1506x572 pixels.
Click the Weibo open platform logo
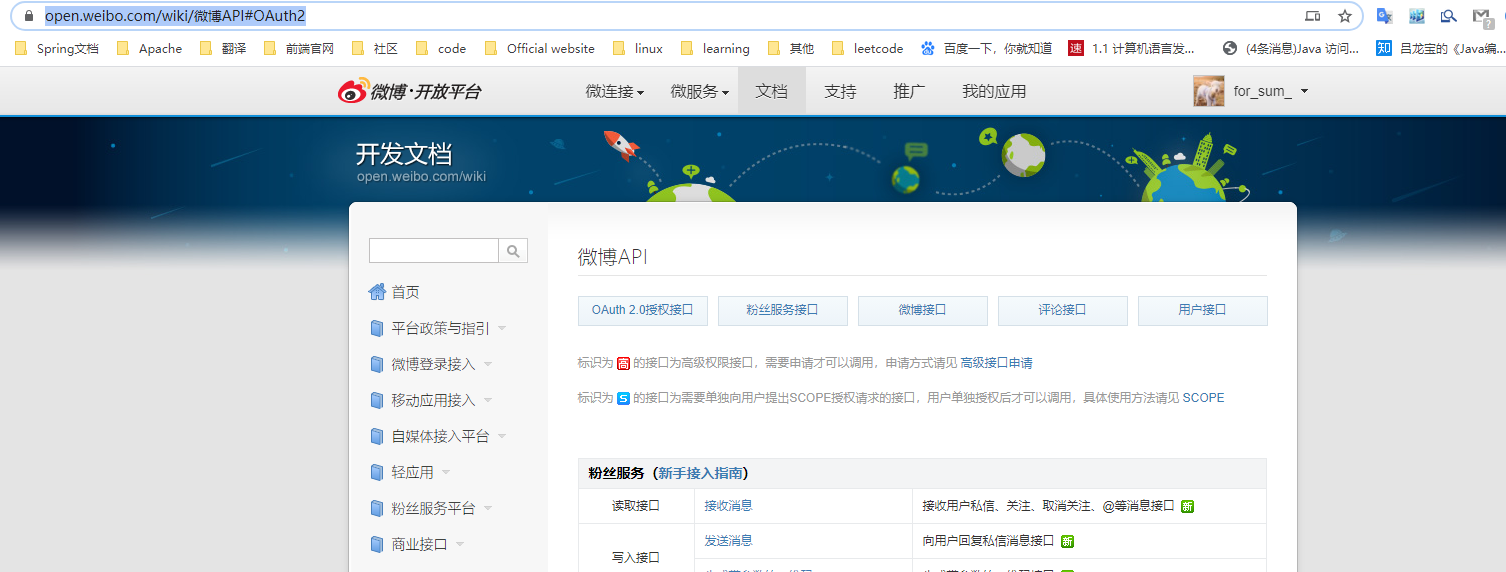point(409,91)
